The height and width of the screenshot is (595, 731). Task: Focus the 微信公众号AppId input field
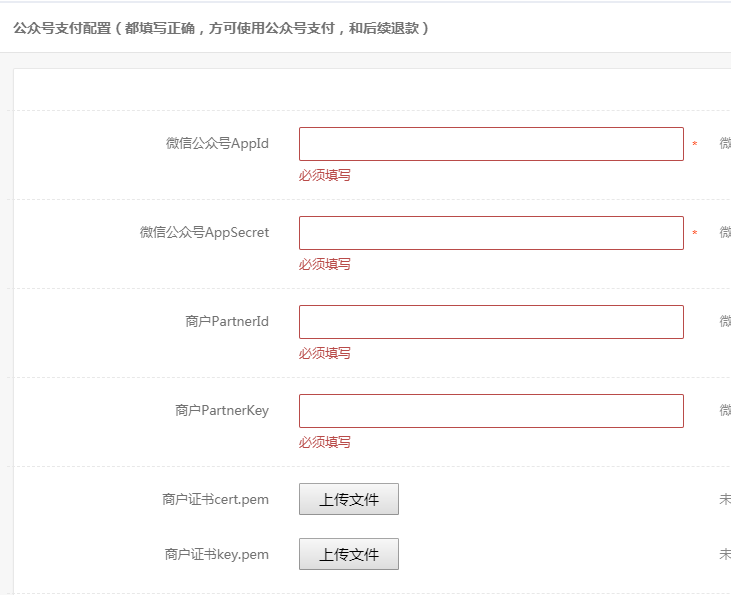pos(491,144)
